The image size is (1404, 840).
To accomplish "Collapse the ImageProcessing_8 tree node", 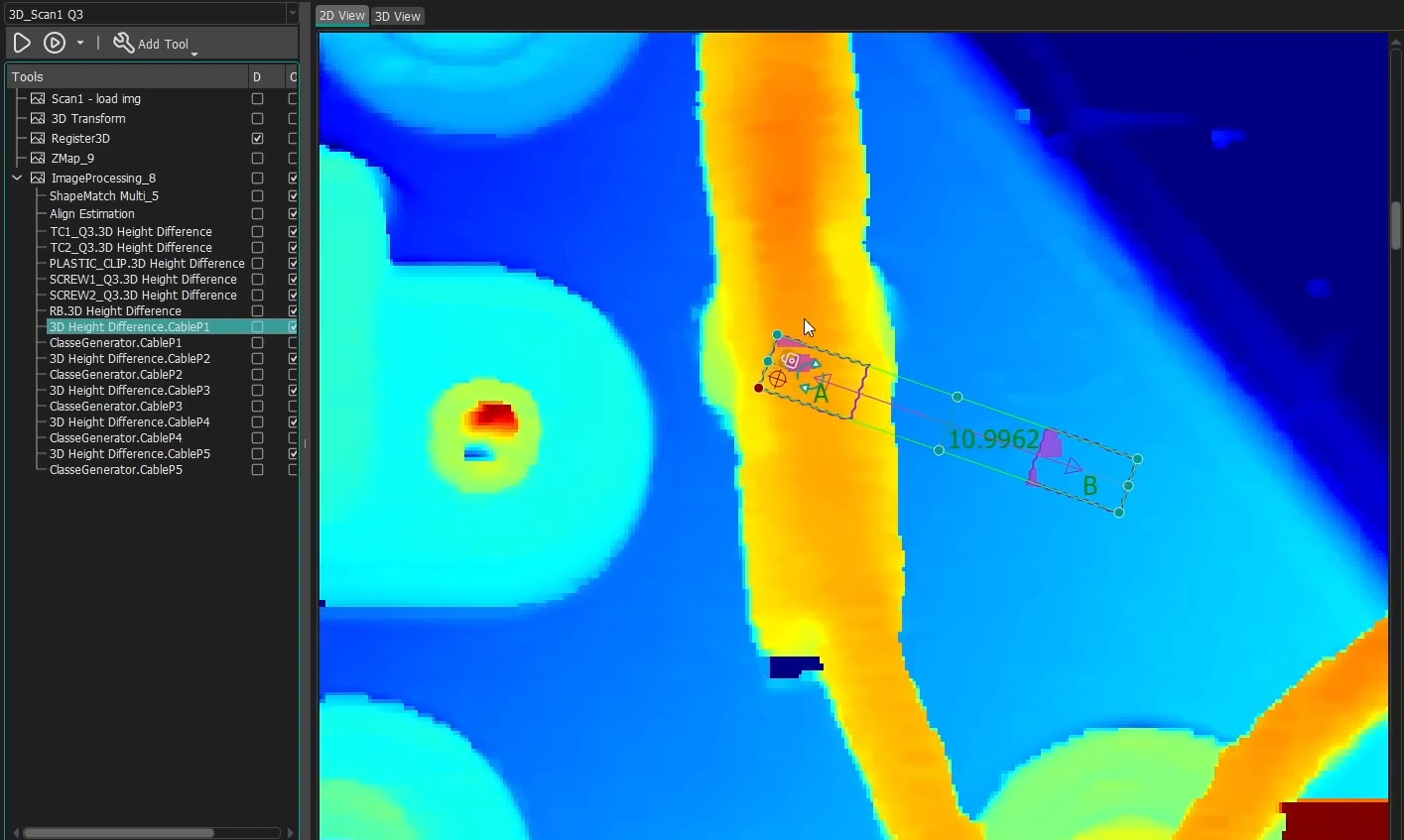I will pyautogui.click(x=17, y=179).
